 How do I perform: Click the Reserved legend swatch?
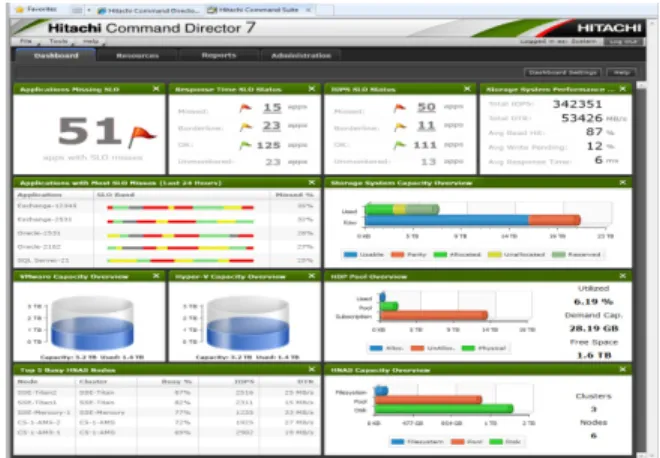[559, 255]
